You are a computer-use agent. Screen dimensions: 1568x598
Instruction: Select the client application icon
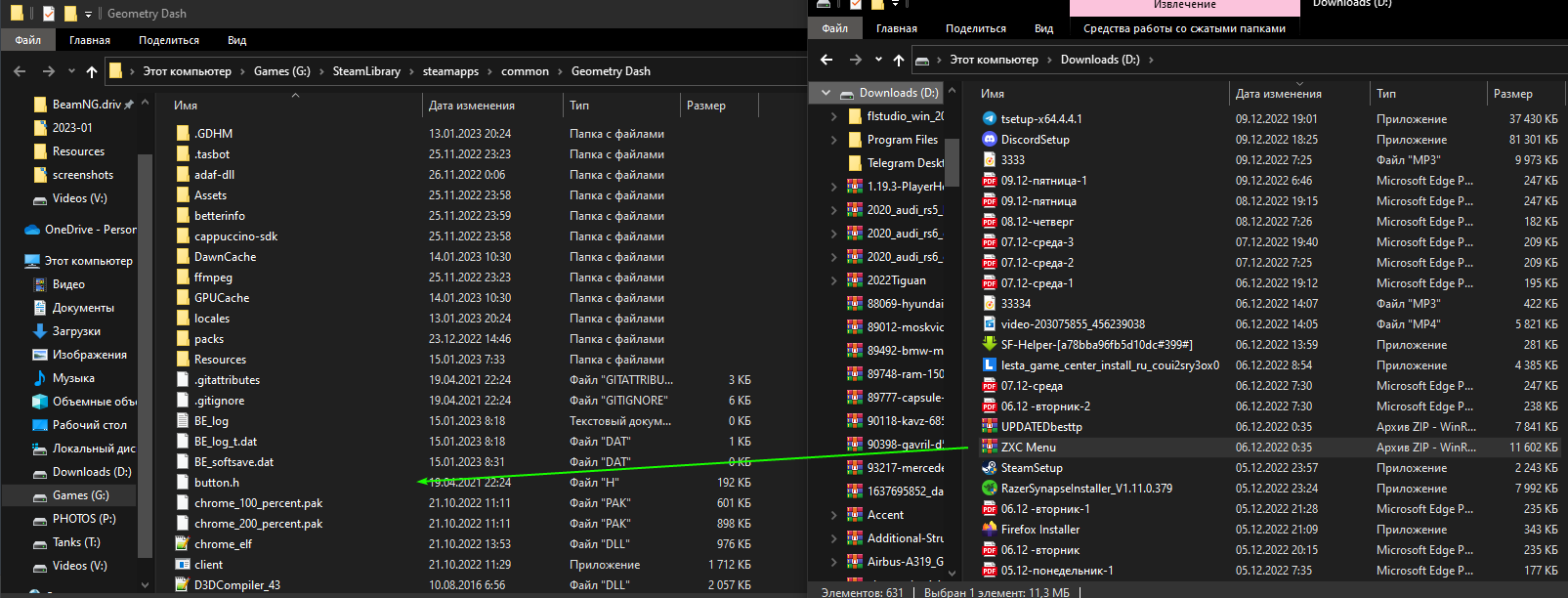coord(183,564)
